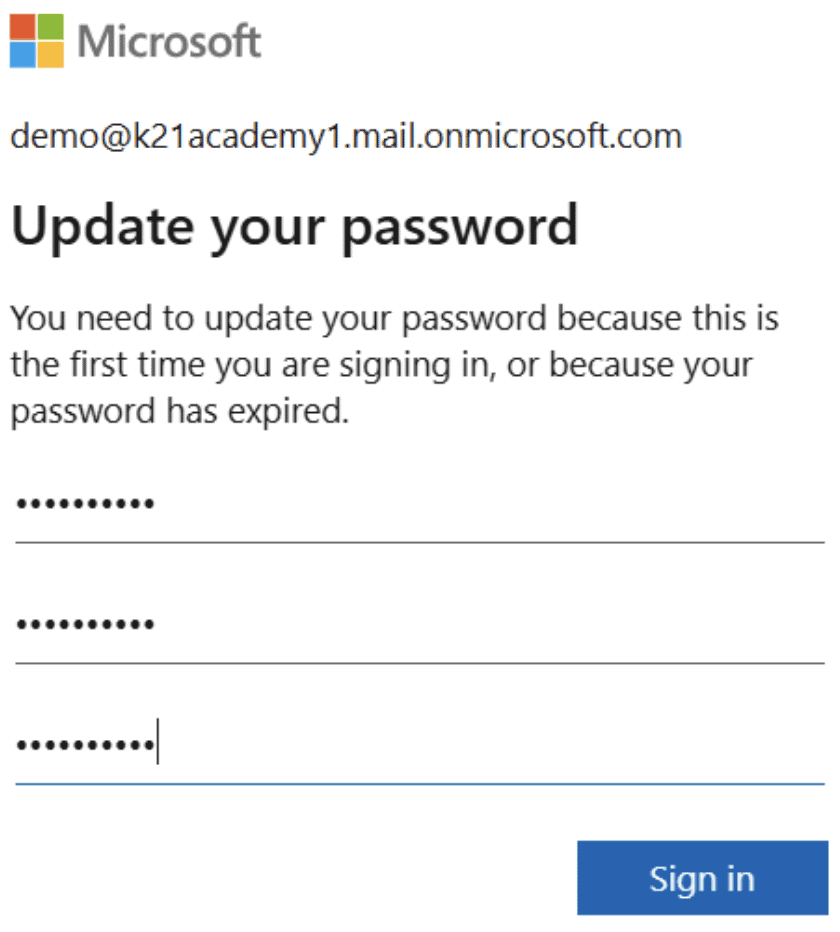Click the blue square in Microsoft logo
This screenshot has width=840, height=932.
click(x=23, y=55)
